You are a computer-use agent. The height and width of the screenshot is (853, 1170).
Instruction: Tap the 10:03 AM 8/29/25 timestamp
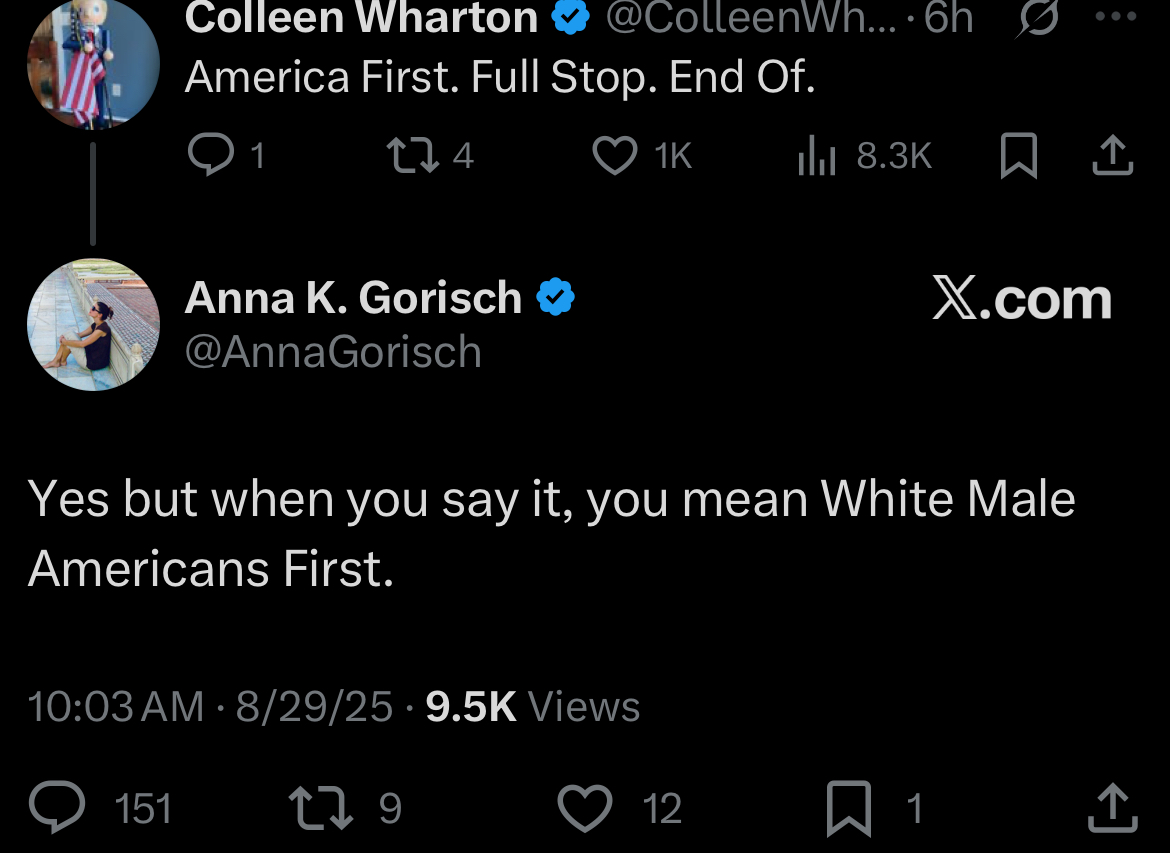(x=210, y=707)
